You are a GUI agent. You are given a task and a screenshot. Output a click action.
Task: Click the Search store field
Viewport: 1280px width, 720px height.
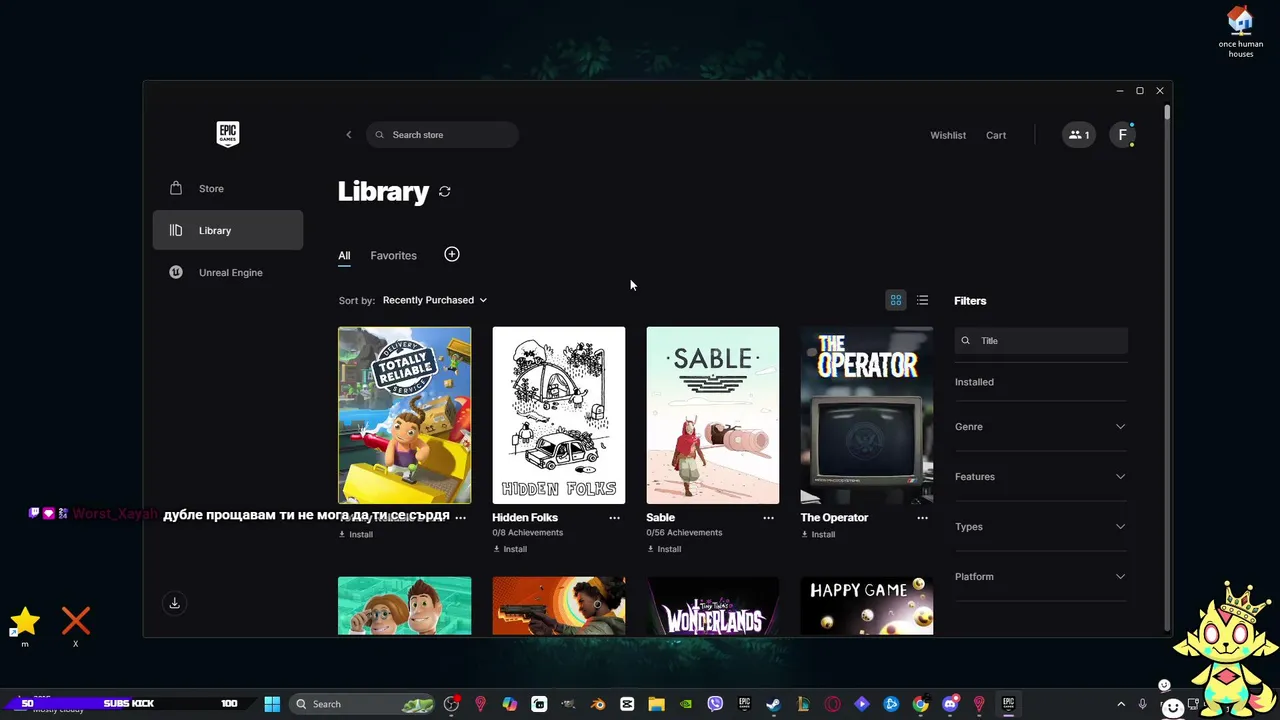tap(442, 135)
